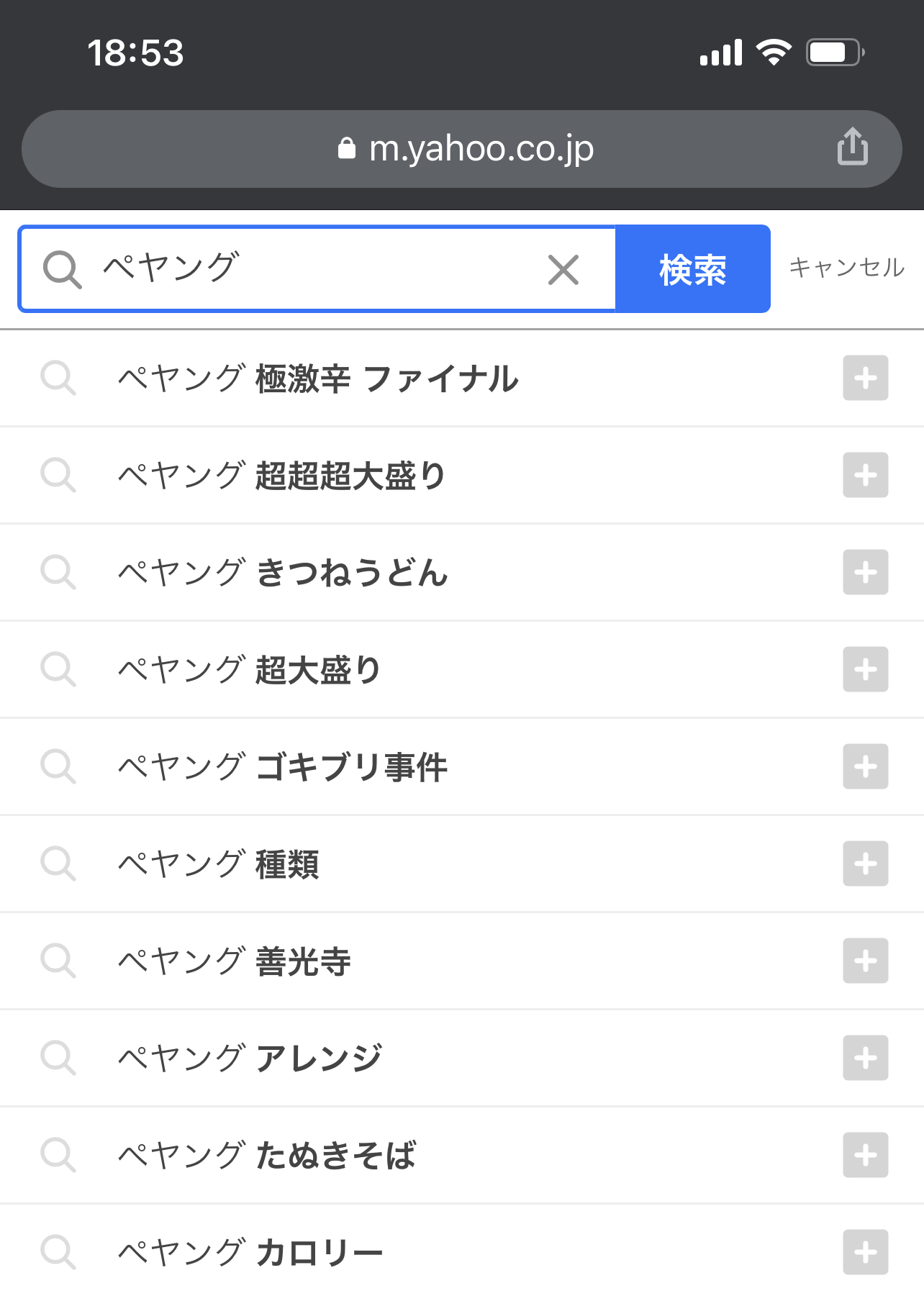Tap the share icon in the address bar
This screenshot has height=1296, width=924.
click(852, 148)
